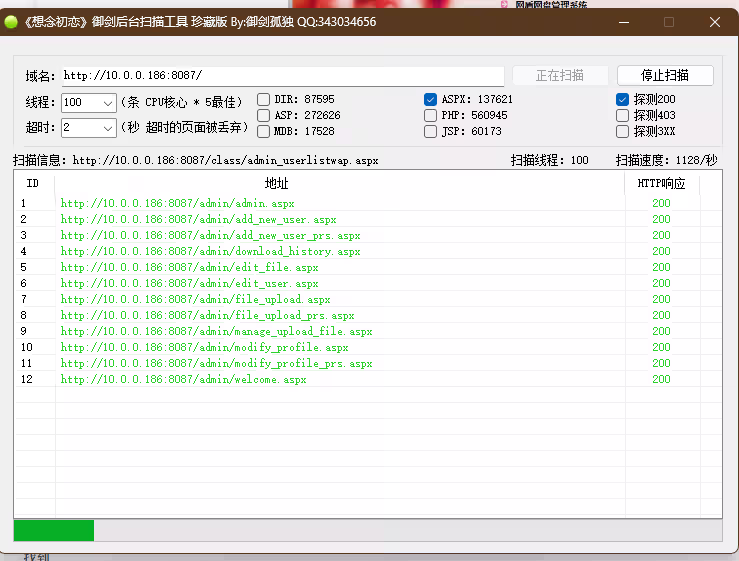Click the 停止扫描 stop scan button
Viewport: 739px width, 561px height.
[665, 75]
